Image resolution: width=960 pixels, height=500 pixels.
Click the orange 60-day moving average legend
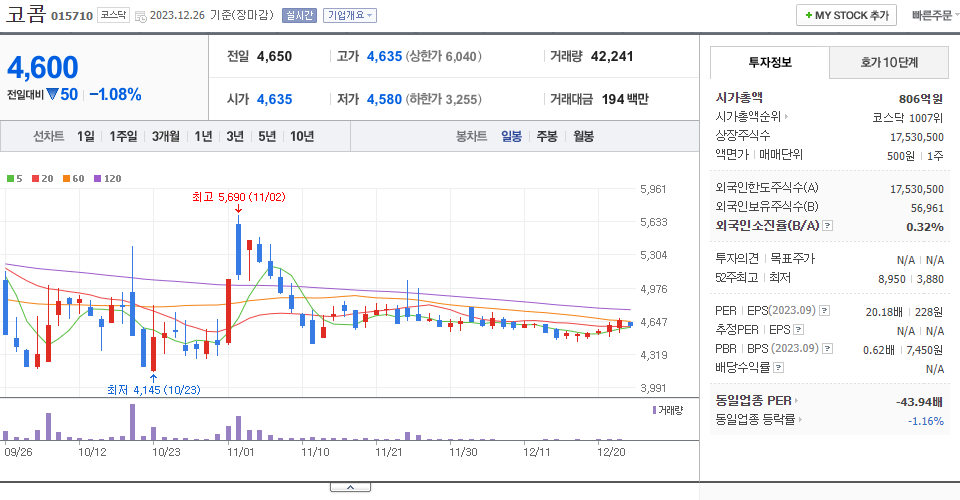tap(73, 179)
